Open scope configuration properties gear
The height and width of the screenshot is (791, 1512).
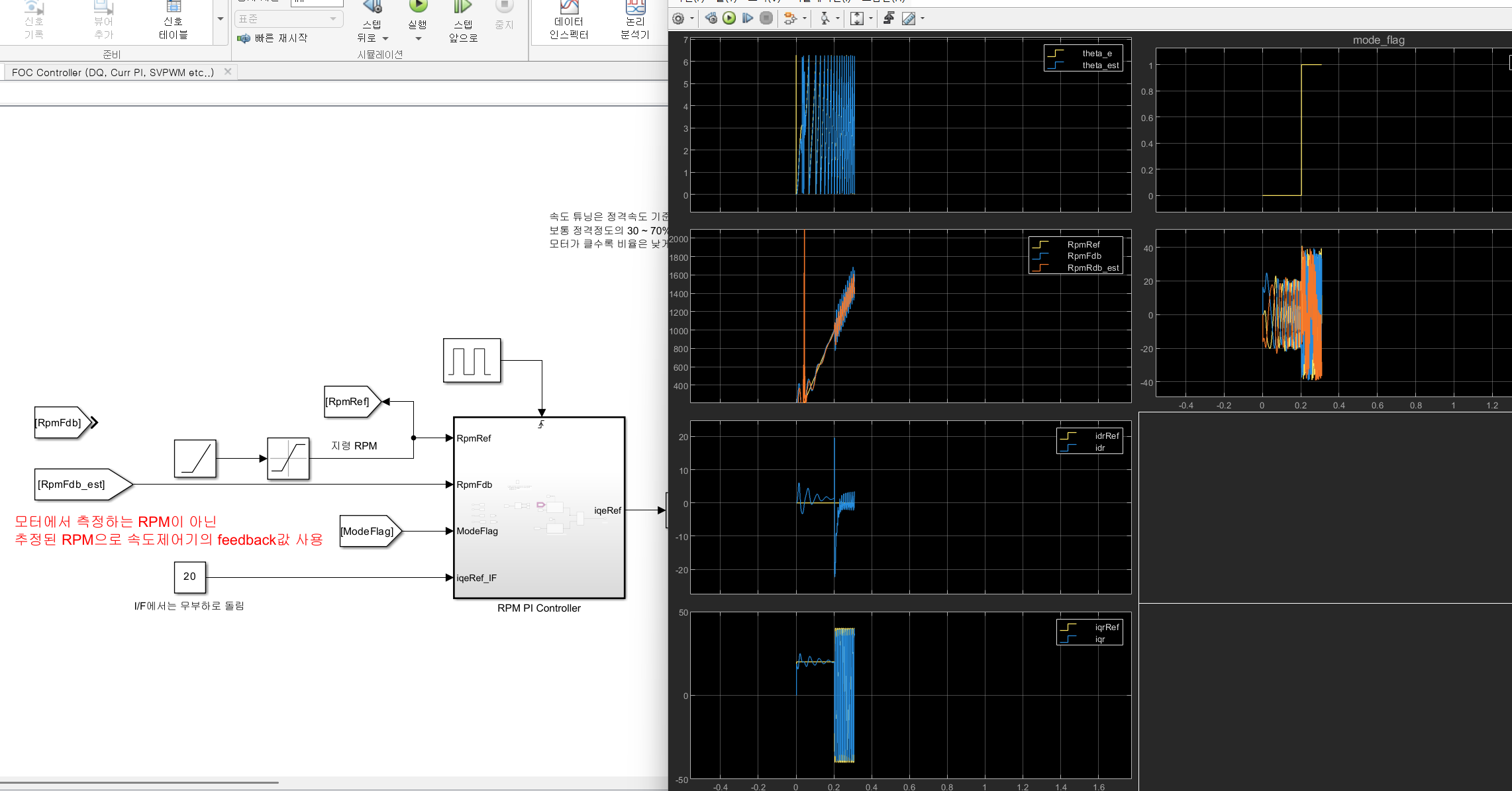click(x=678, y=19)
